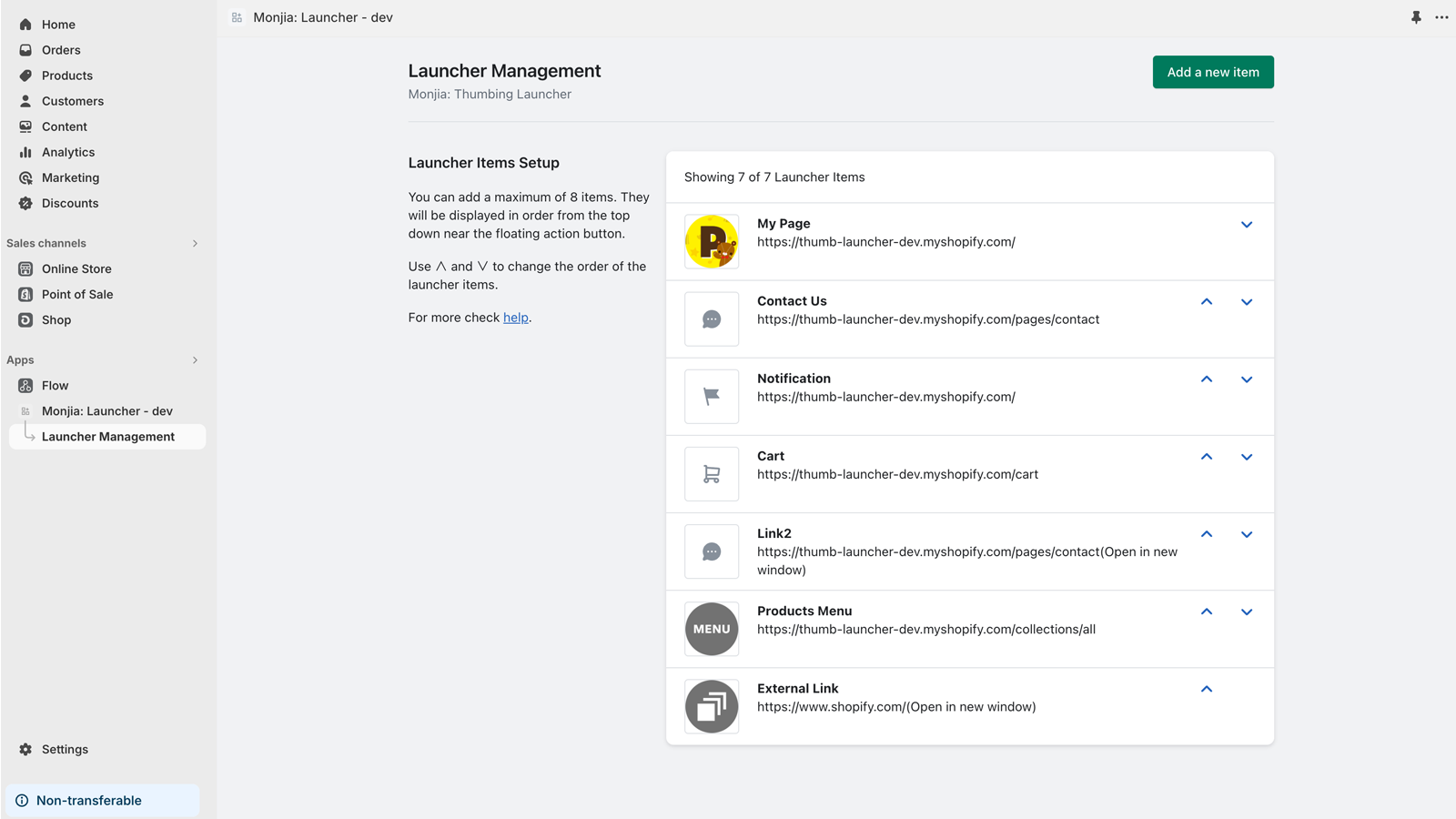Click the Cart item's shopping cart icon
This screenshot has height=819, width=1456.
click(x=712, y=473)
